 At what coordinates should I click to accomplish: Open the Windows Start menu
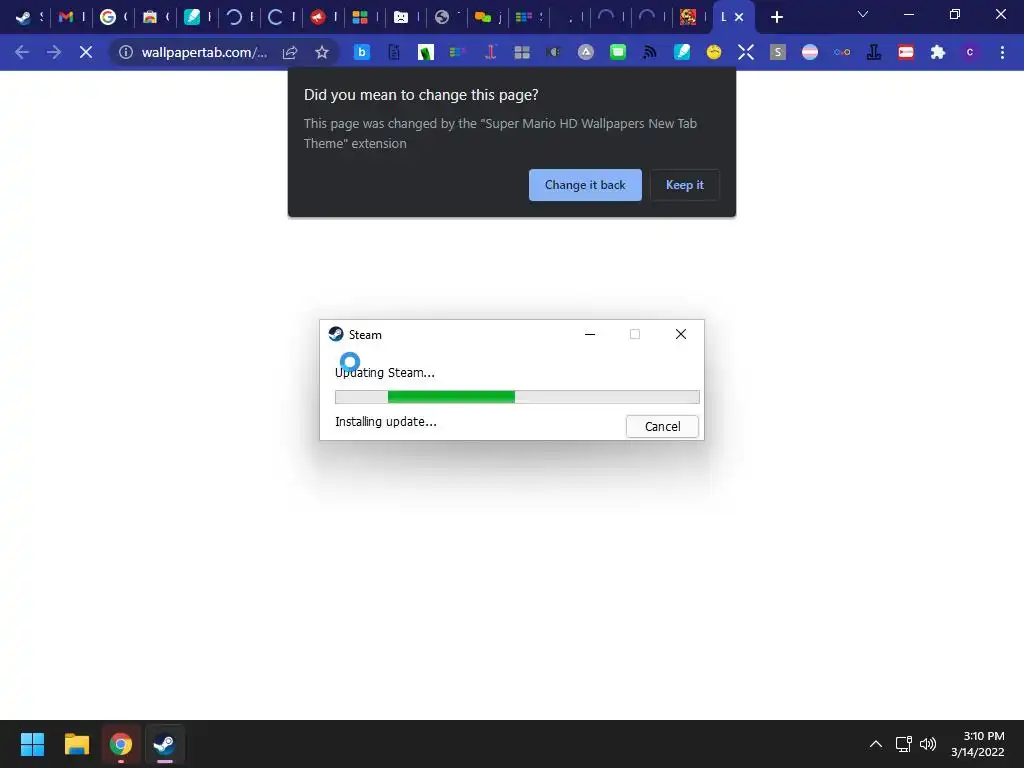coord(32,744)
